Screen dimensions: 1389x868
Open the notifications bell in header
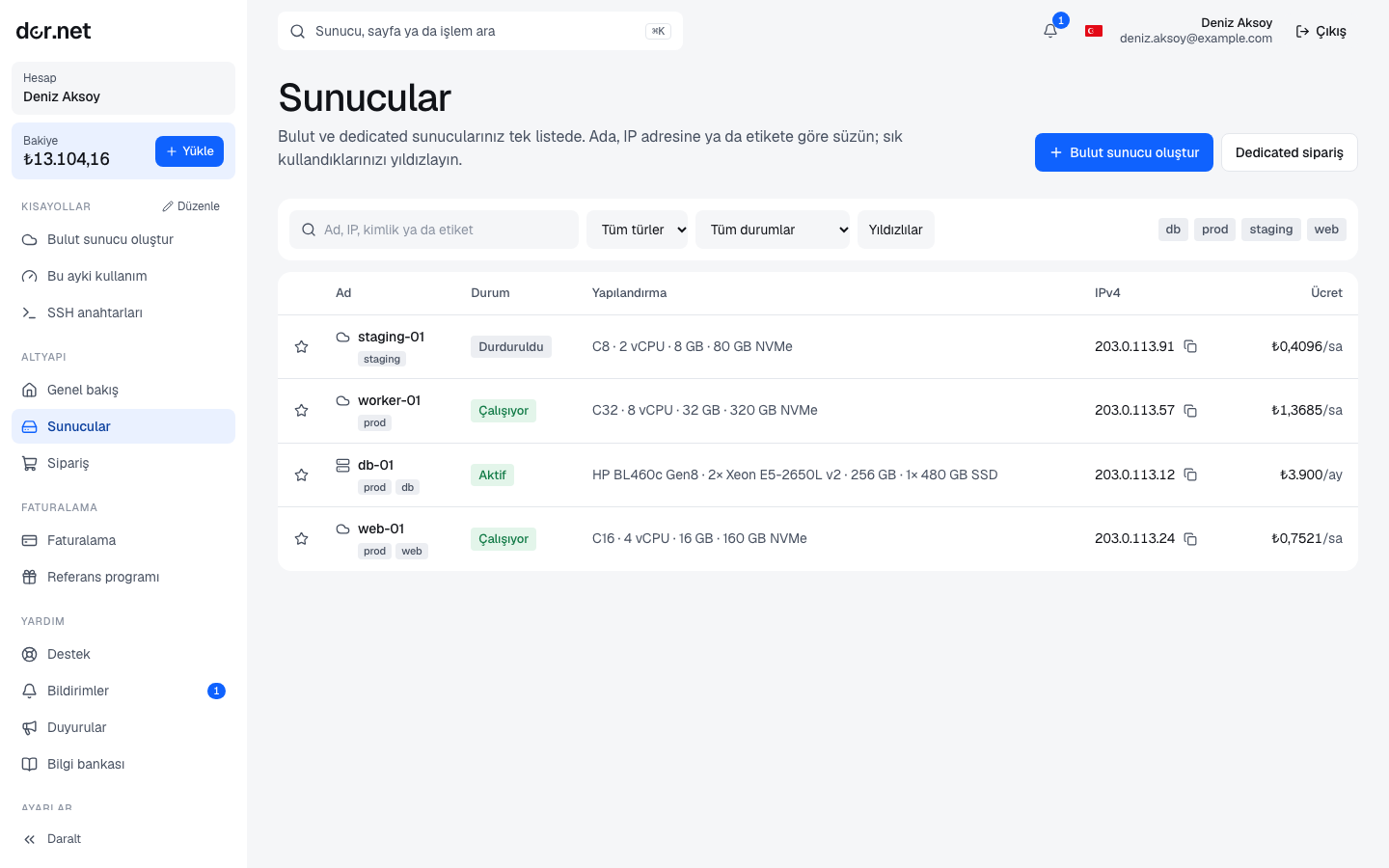coord(1050,31)
